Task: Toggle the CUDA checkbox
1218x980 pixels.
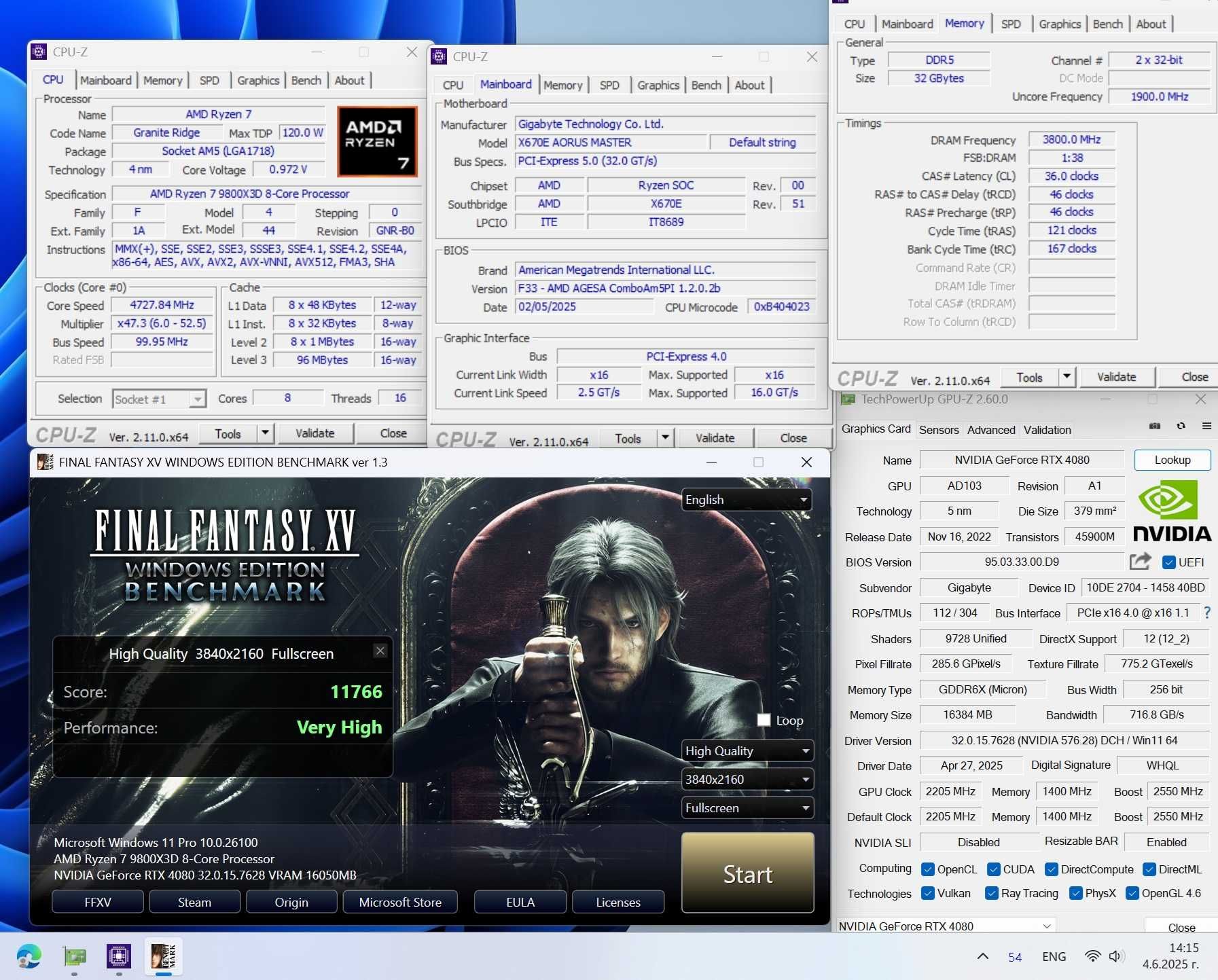Action: (x=993, y=869)
